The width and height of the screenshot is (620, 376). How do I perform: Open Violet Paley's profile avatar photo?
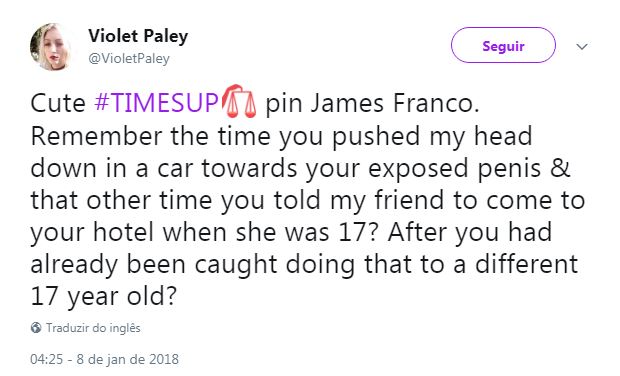[51, 47]
